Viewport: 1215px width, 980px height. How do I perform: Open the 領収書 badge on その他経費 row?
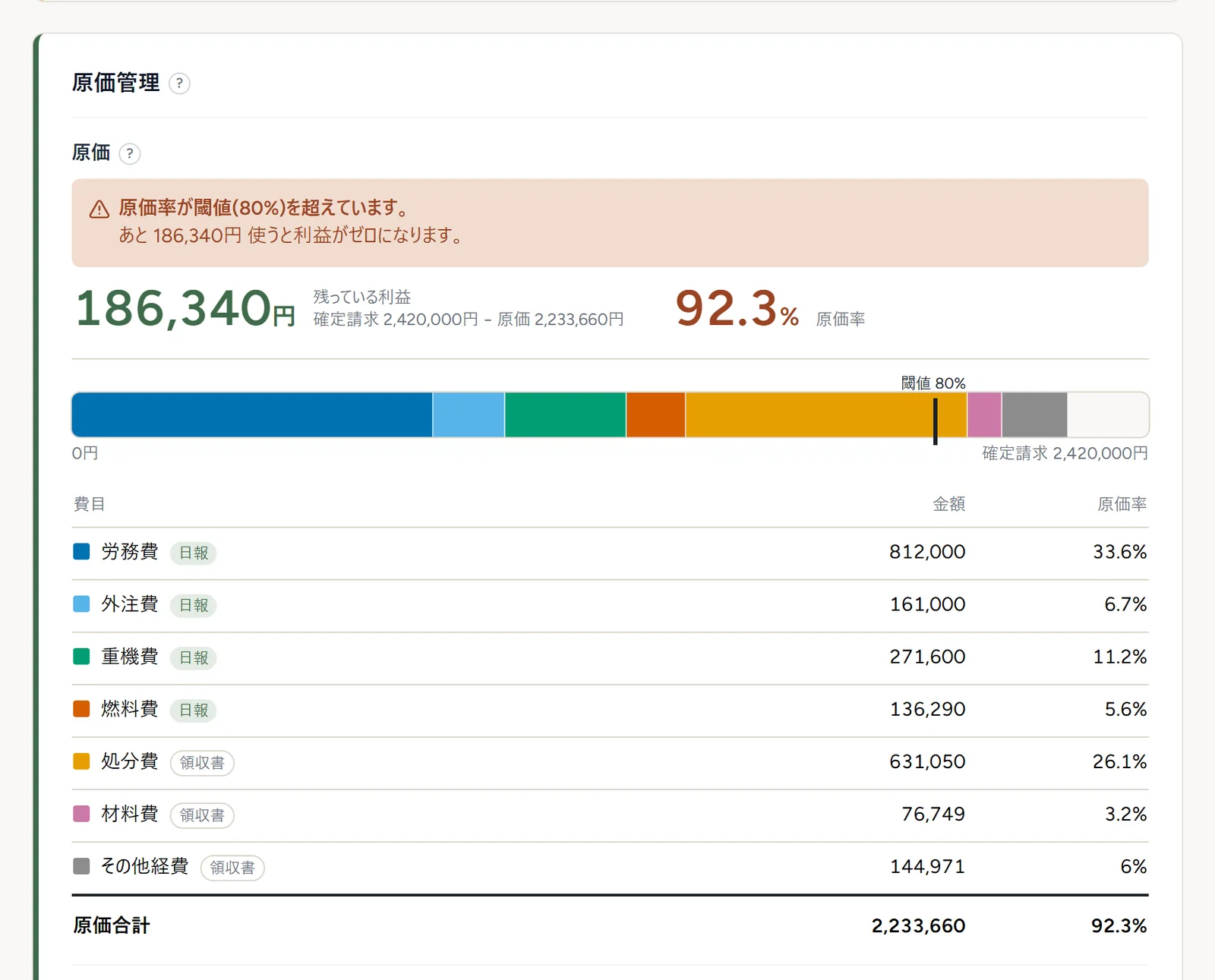tap(232, 867)
